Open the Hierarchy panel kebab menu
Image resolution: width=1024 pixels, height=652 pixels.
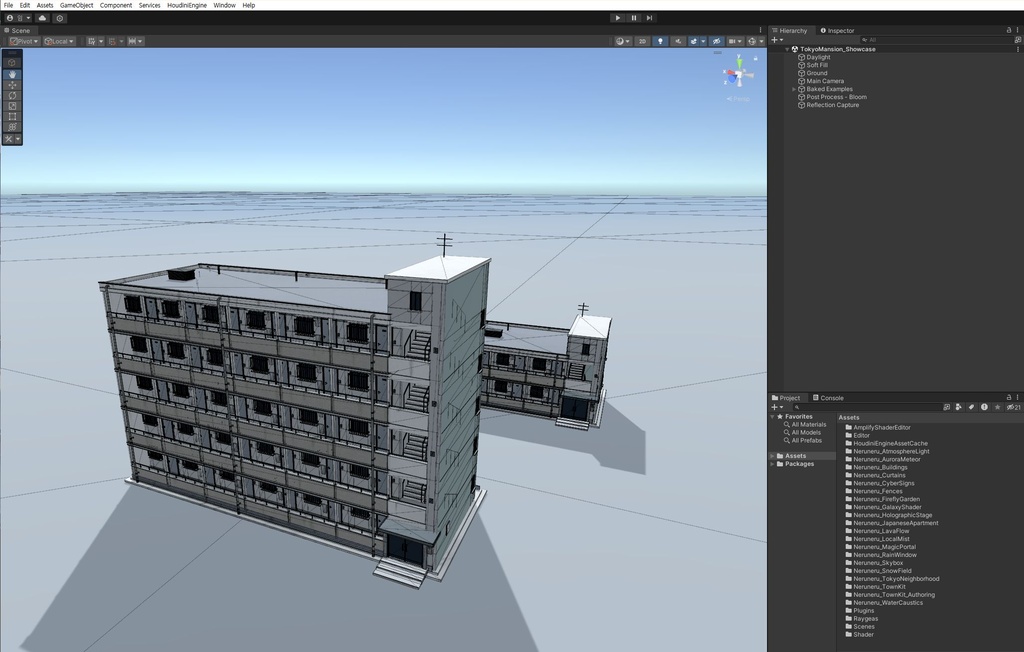click(1017, 30)
